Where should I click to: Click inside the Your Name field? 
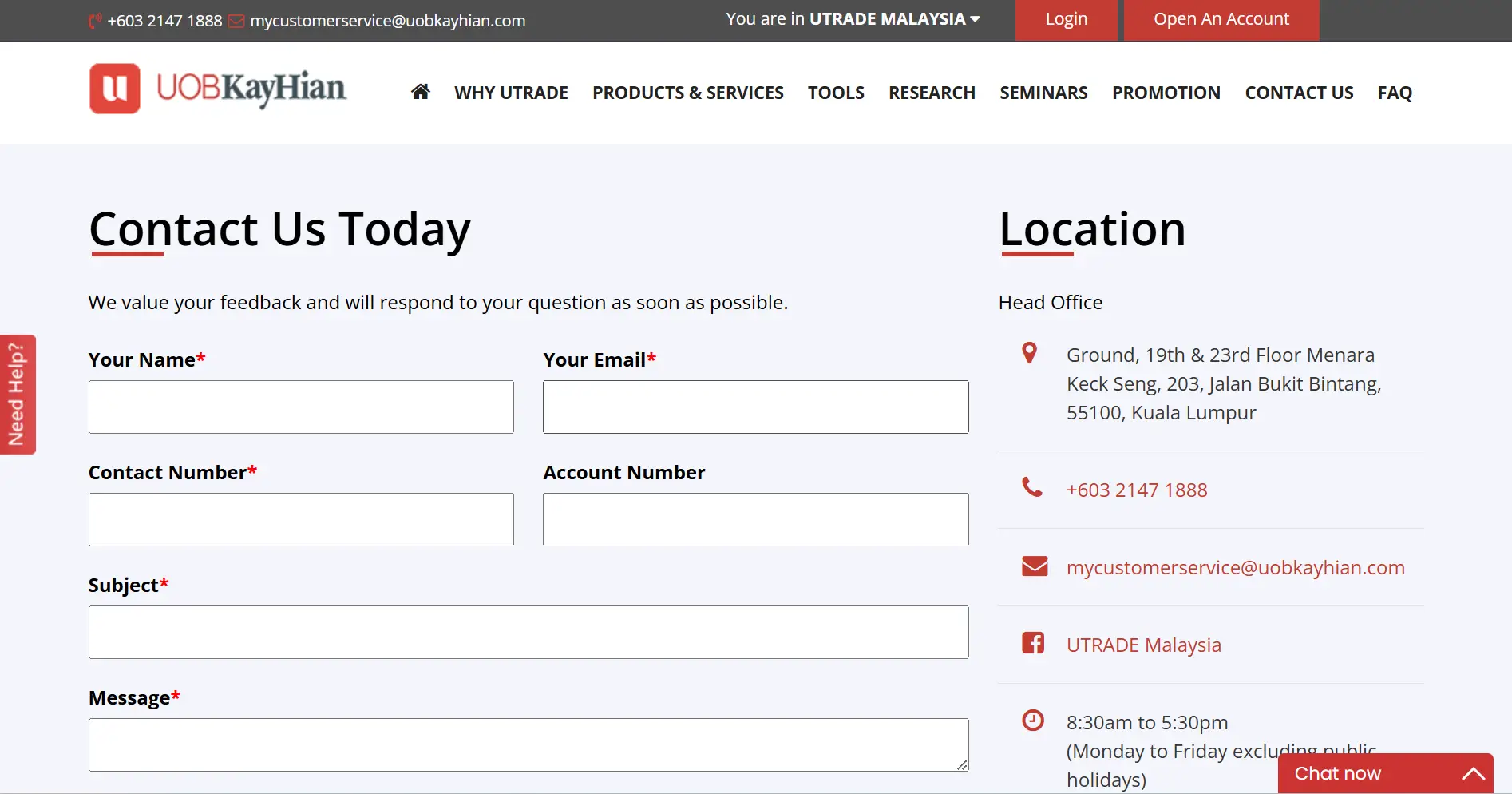tap(301, 407)
